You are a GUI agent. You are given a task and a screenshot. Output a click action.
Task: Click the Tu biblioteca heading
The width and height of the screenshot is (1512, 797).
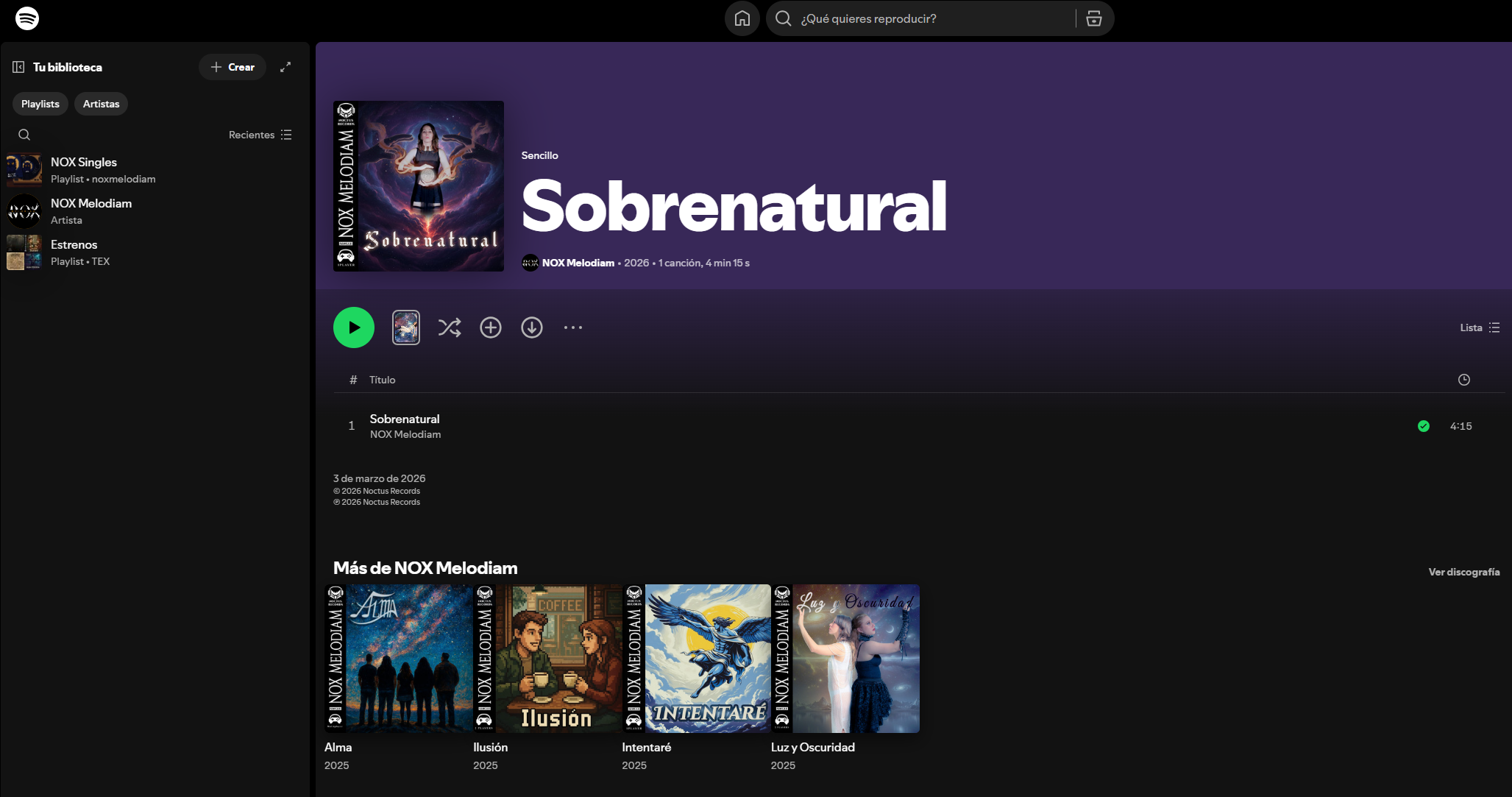click(68, 67)
